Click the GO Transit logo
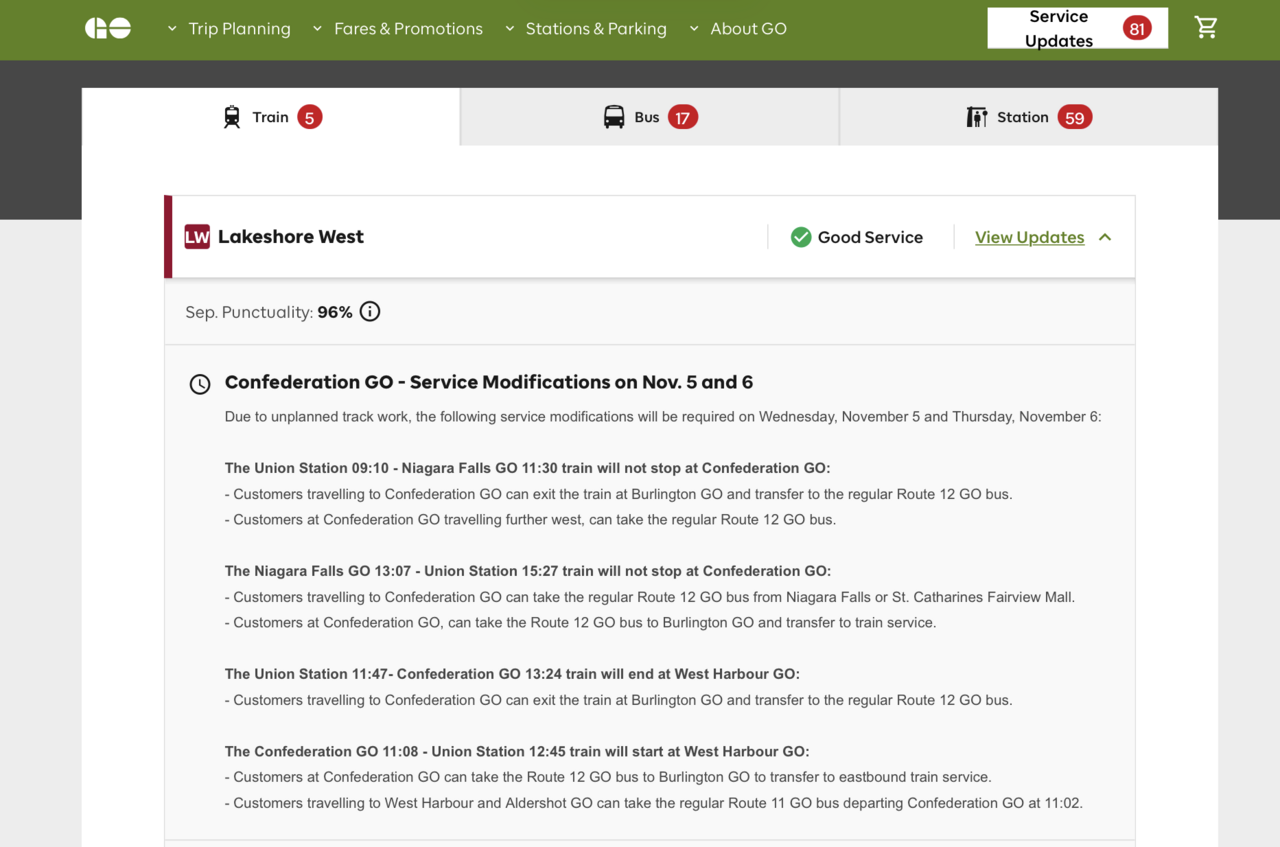This screenshot has width=1280, height=847. (108, 29)
